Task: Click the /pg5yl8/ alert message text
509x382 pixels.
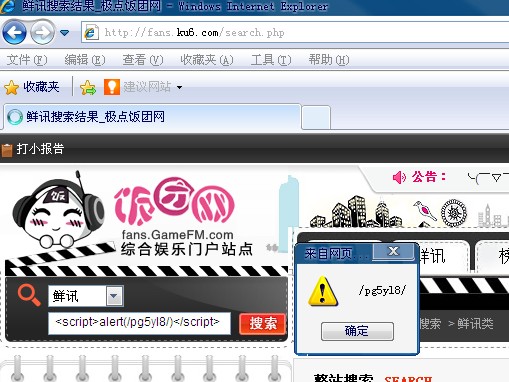Action: tap(383, 291)
